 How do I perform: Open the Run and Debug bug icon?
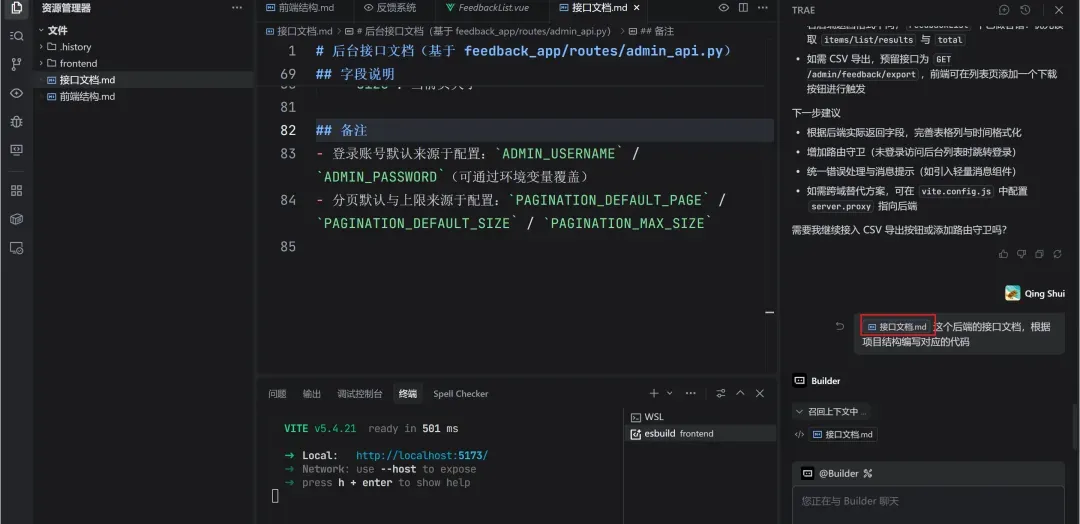click(16, 121)
